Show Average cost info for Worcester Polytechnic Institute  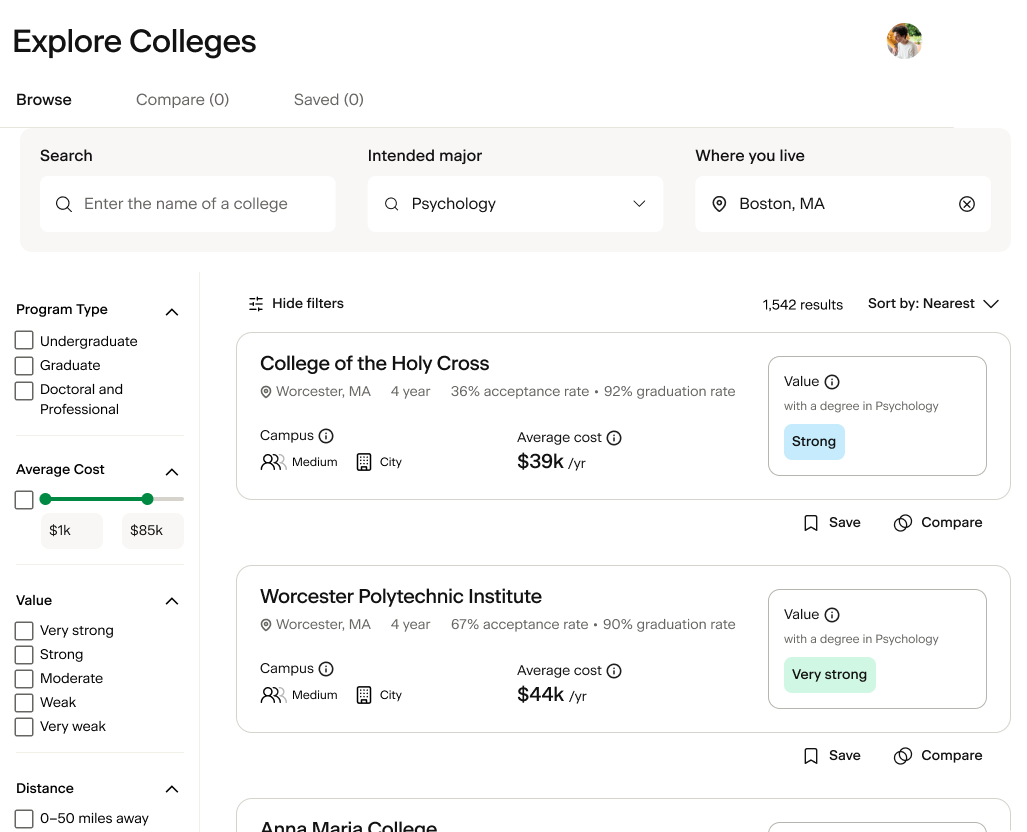[x=614, y=671]
